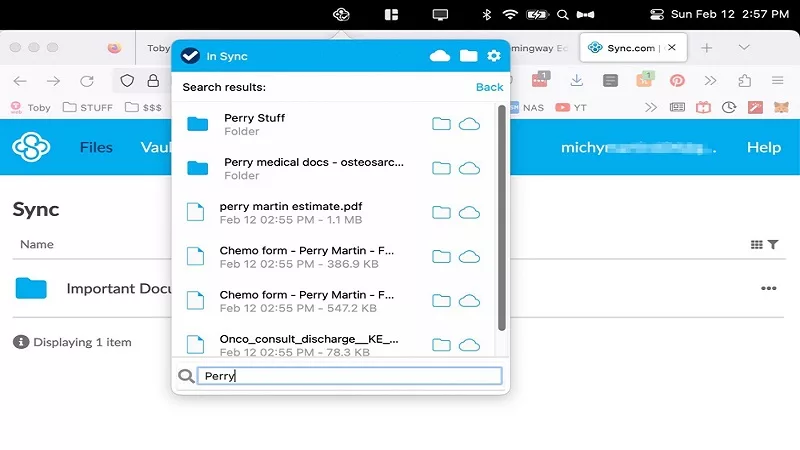Screen dimensions: 800x450
Task: Open Spotlight search in menu bar
Action: 562,14
